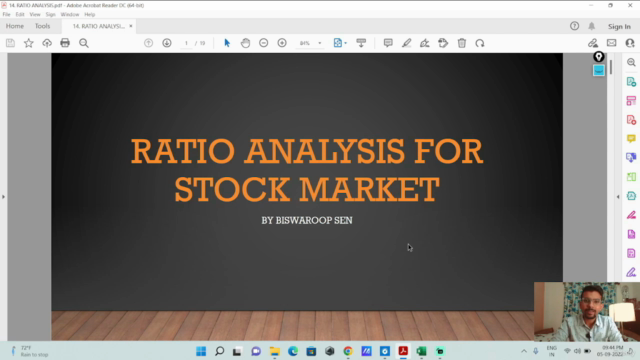
Task: Print the document with printer icon
Action: click(x=65, y=43)
